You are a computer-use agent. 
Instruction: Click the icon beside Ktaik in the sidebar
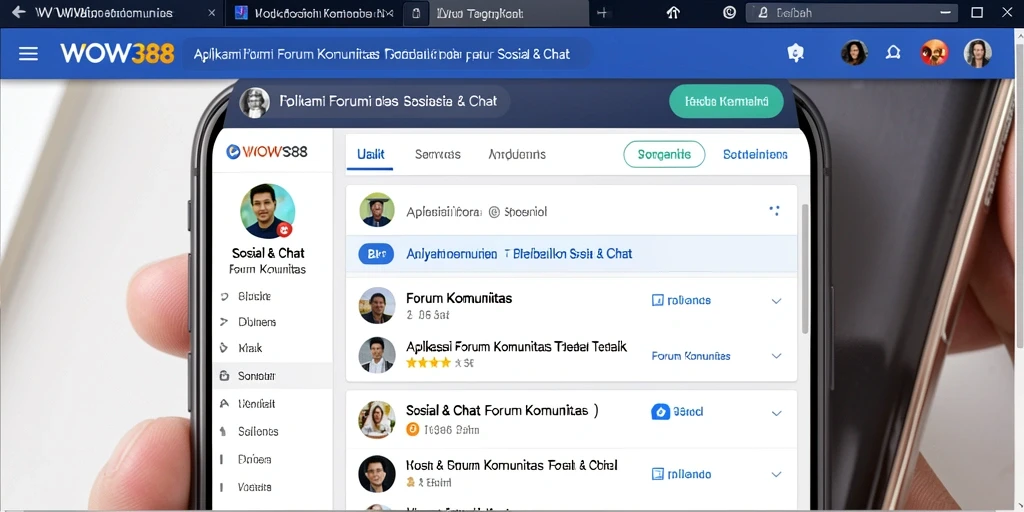pos(224,348)
